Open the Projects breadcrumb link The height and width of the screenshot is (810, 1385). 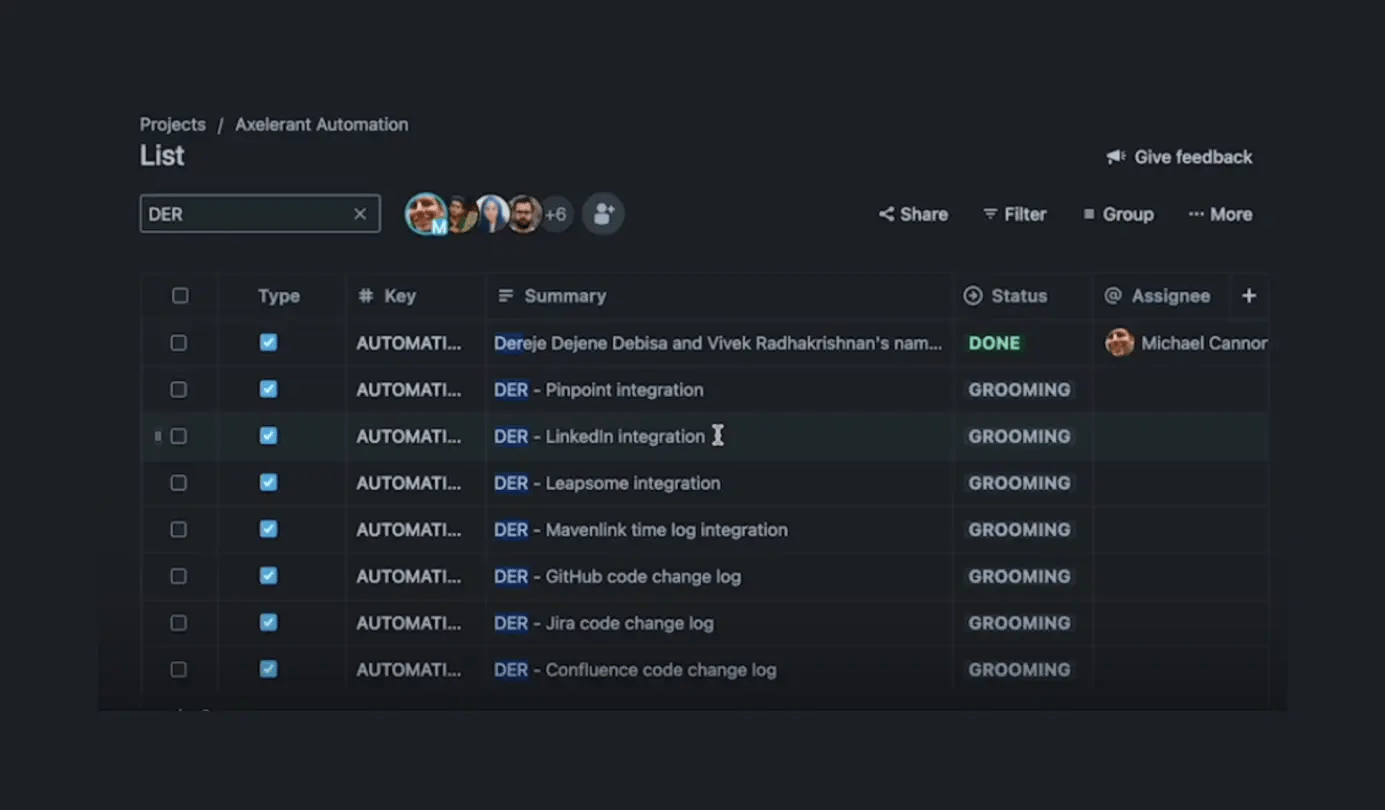[172, 125]
